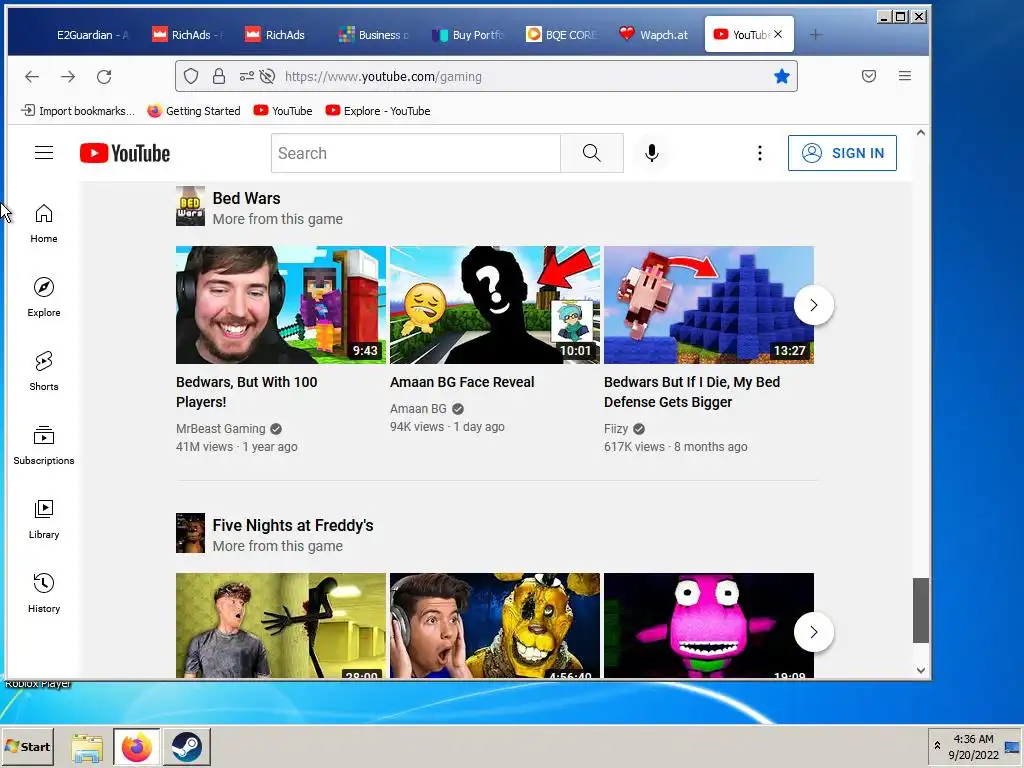The width and height of the screenshot is (1024, 768).
Task: Close the YouTube tab
Action: coord(778,34)
